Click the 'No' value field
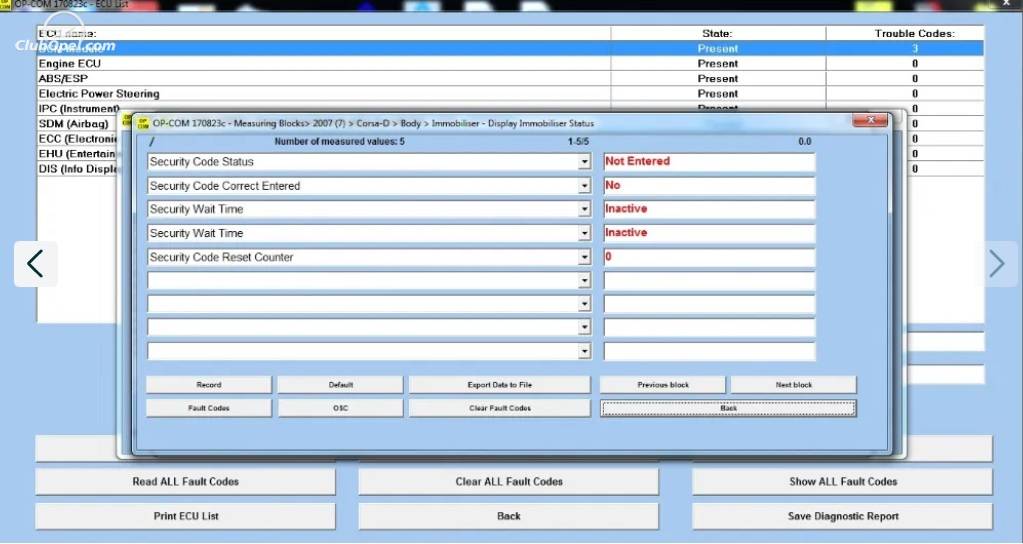 709,186
